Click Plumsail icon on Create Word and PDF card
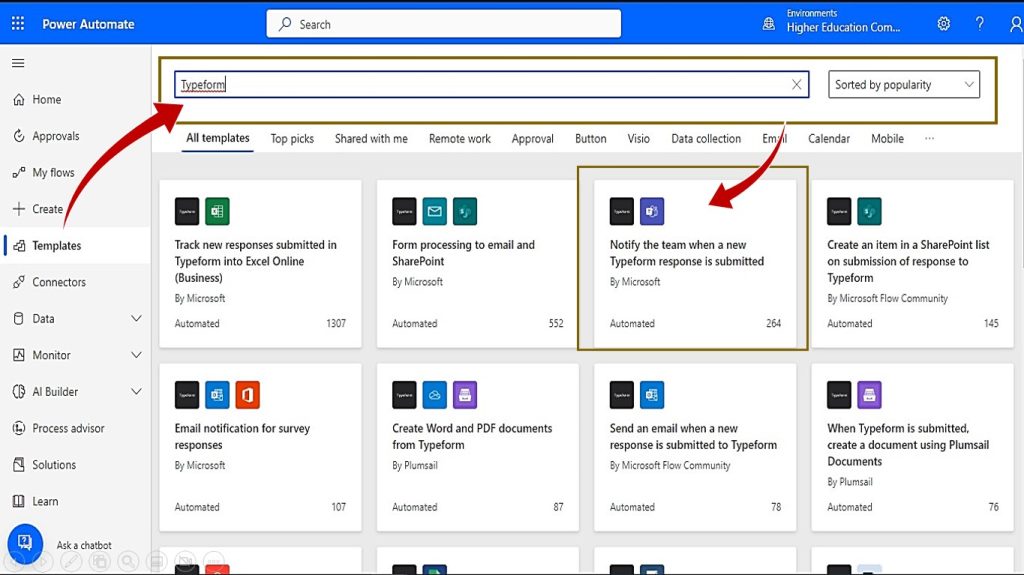Viewport: 1024px width, 575px height. pos(464,395)
